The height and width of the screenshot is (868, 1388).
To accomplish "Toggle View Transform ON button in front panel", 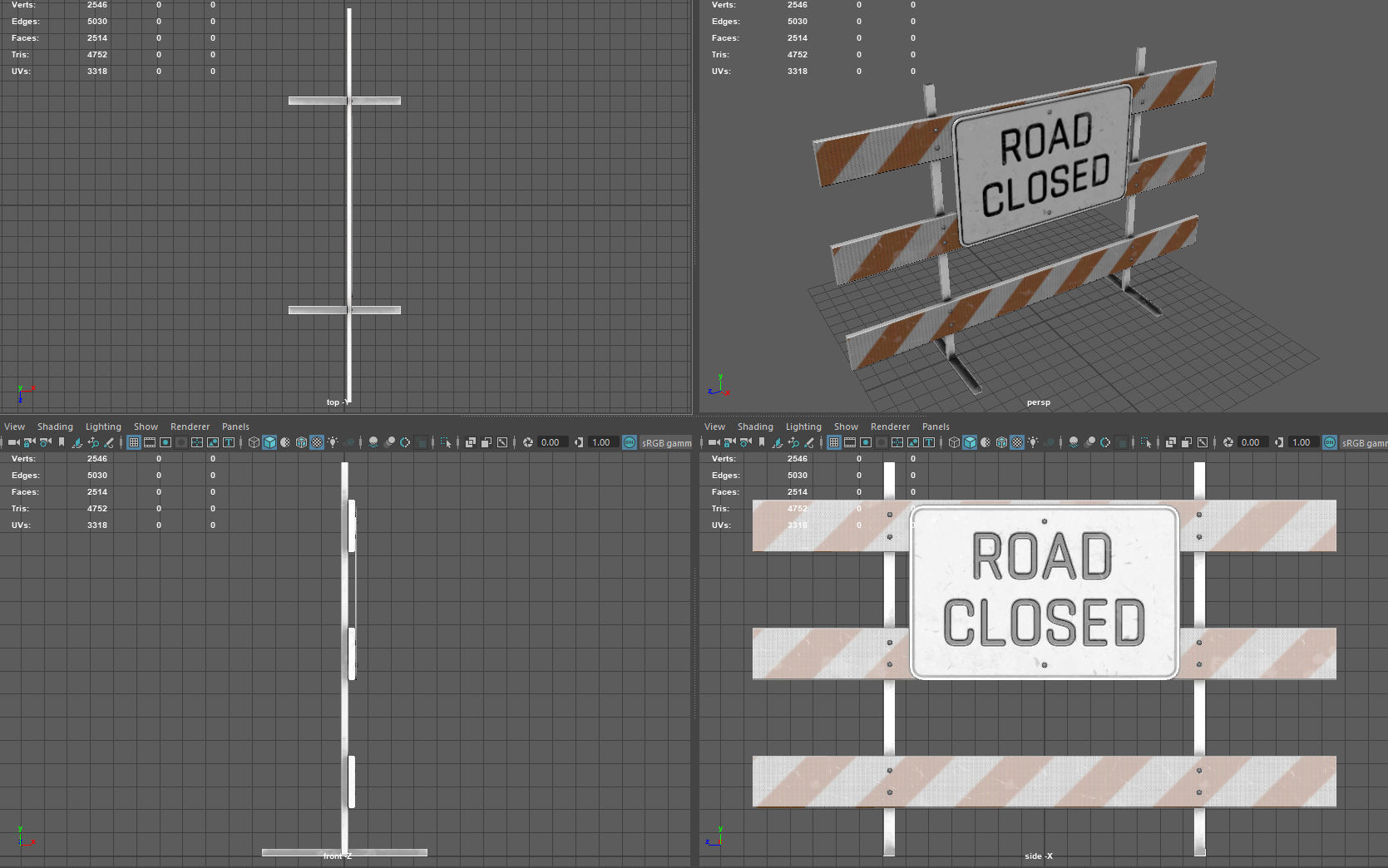I will 630,442.
